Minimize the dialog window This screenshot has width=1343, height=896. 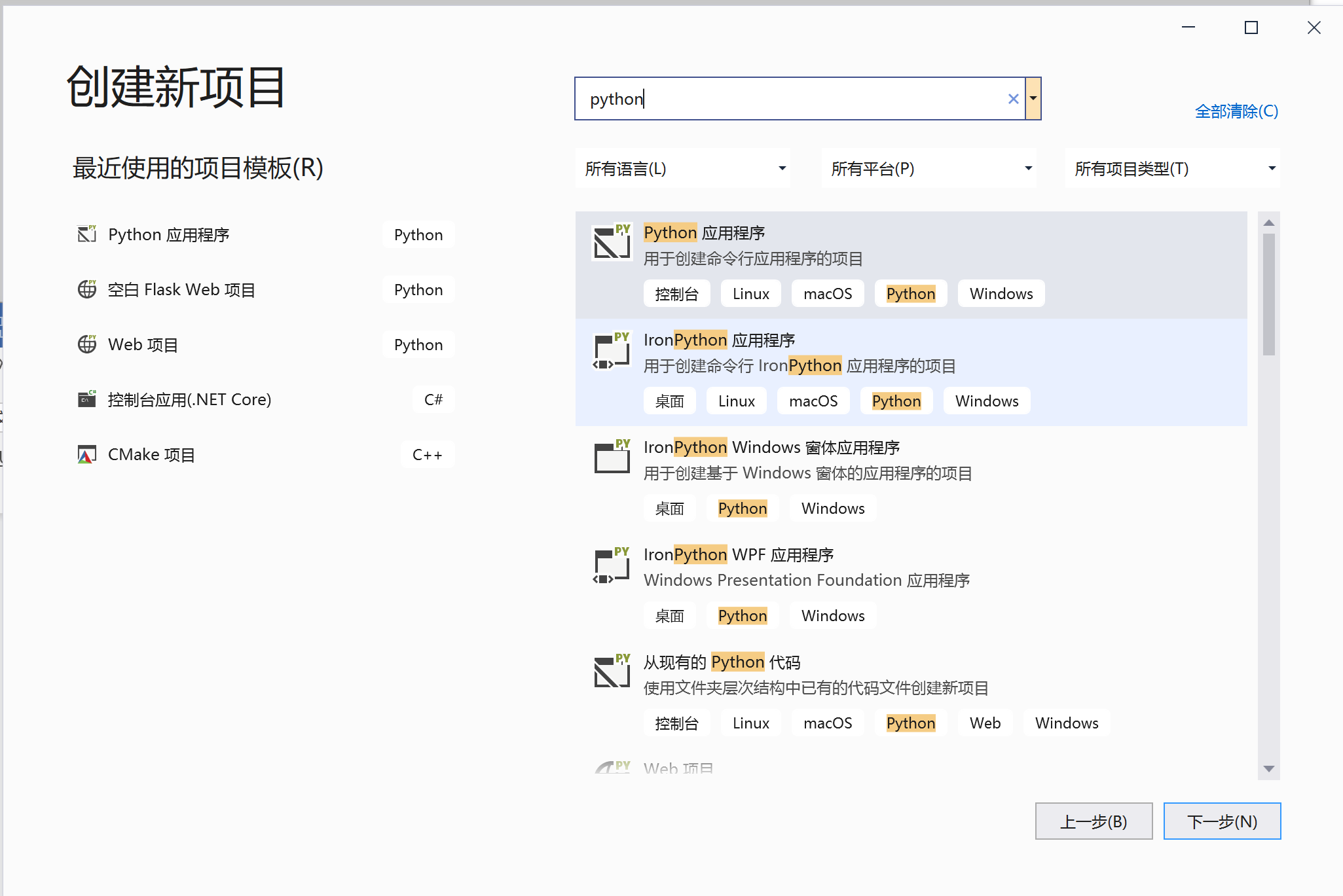pyautogui.click(x=1188, y=27)
